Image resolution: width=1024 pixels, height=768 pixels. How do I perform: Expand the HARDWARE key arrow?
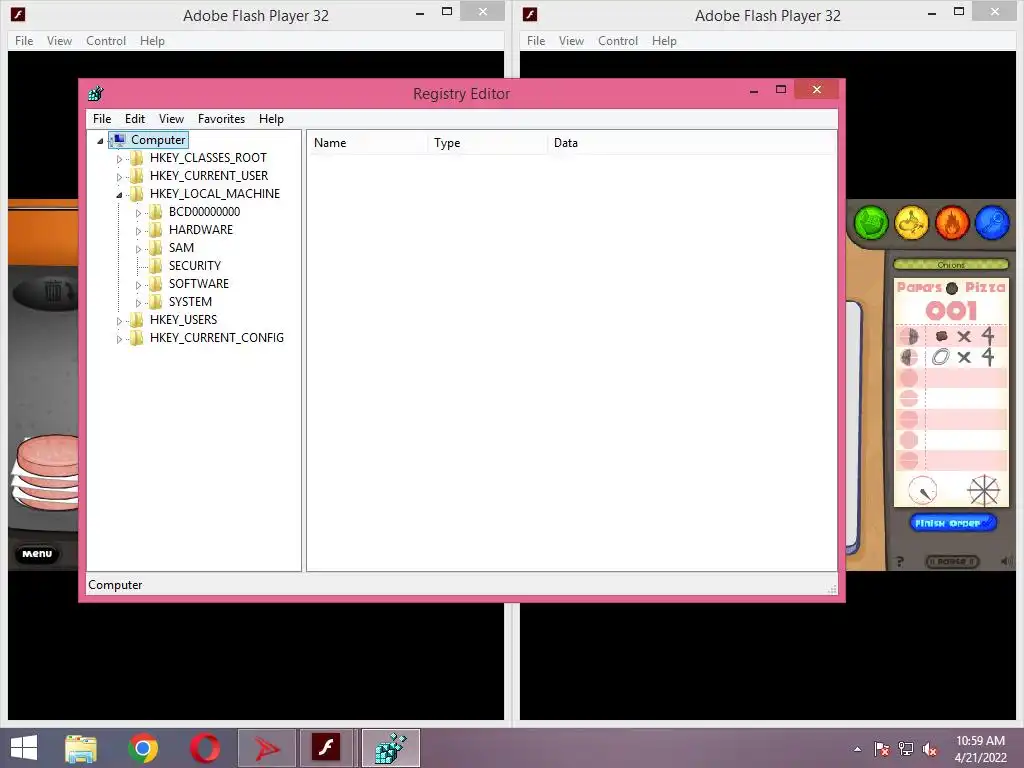tap(138, 231)
